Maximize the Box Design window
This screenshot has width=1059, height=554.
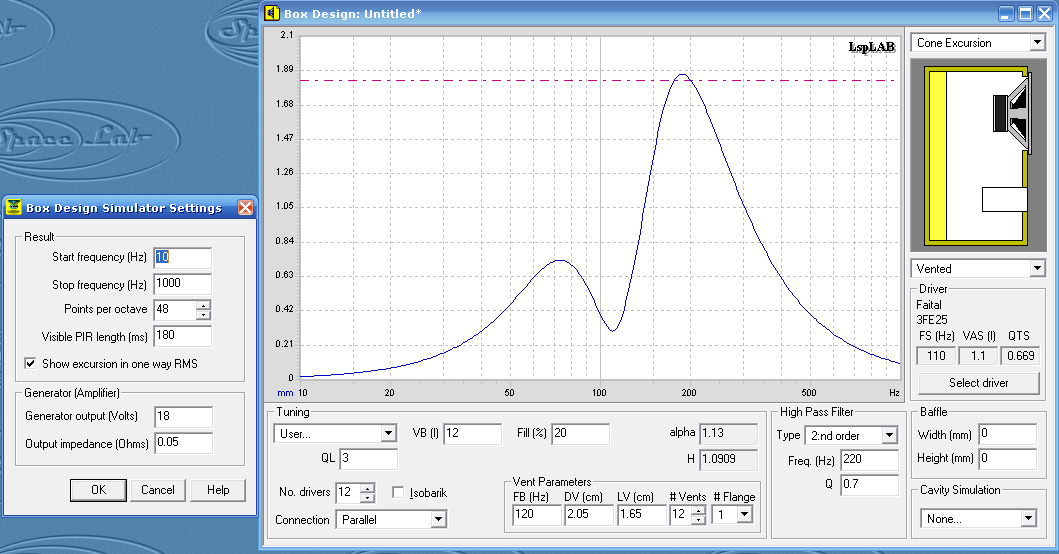[x=1024, y=12]
